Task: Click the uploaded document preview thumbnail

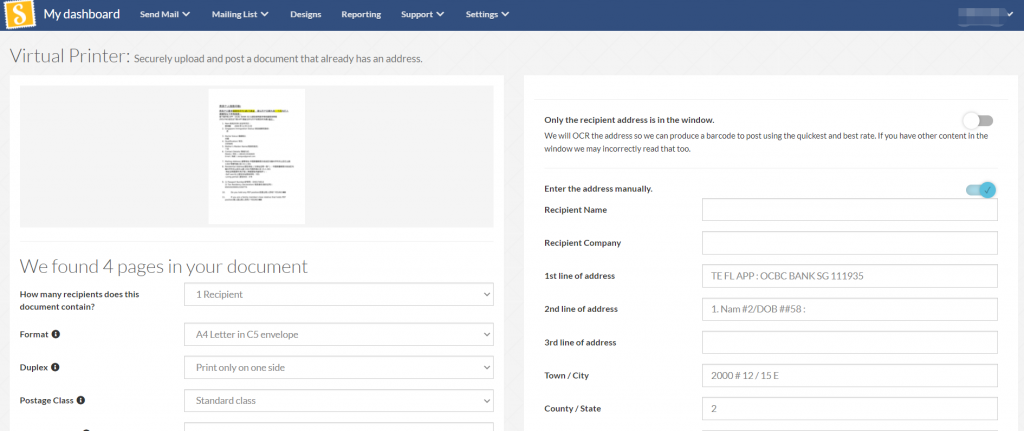Action: pos(257,157)
